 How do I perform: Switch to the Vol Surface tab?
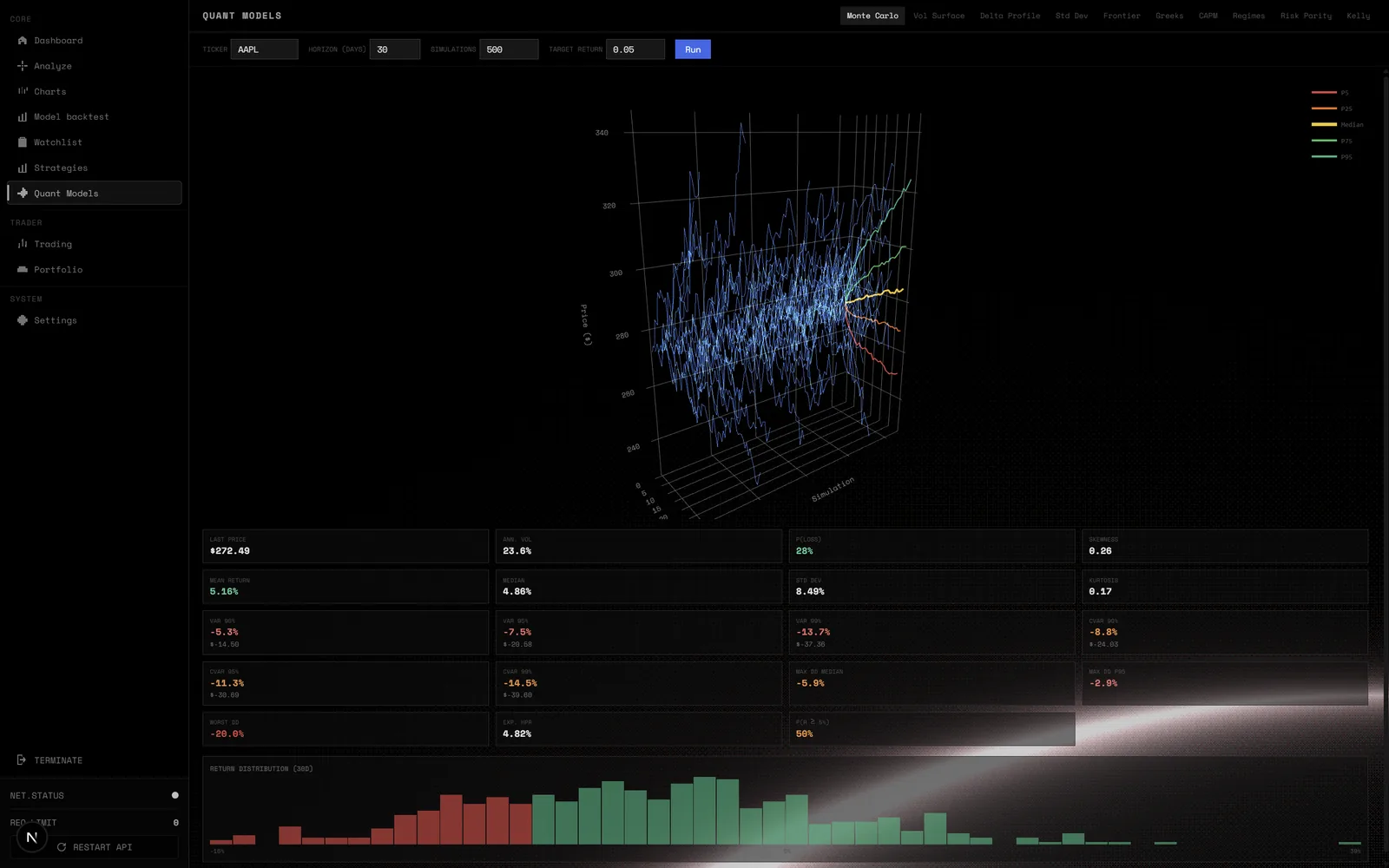pos(938,16)
